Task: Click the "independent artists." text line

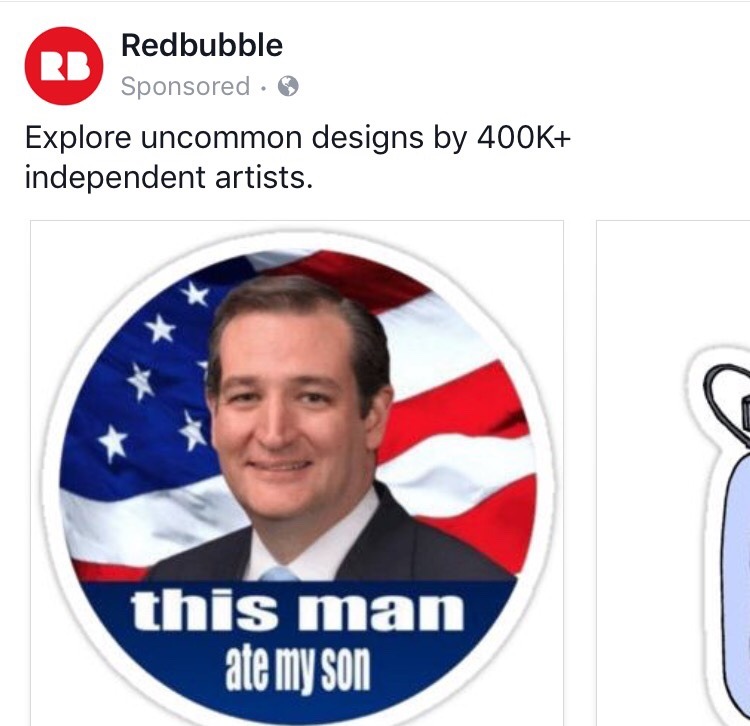Action: [168, 177]
